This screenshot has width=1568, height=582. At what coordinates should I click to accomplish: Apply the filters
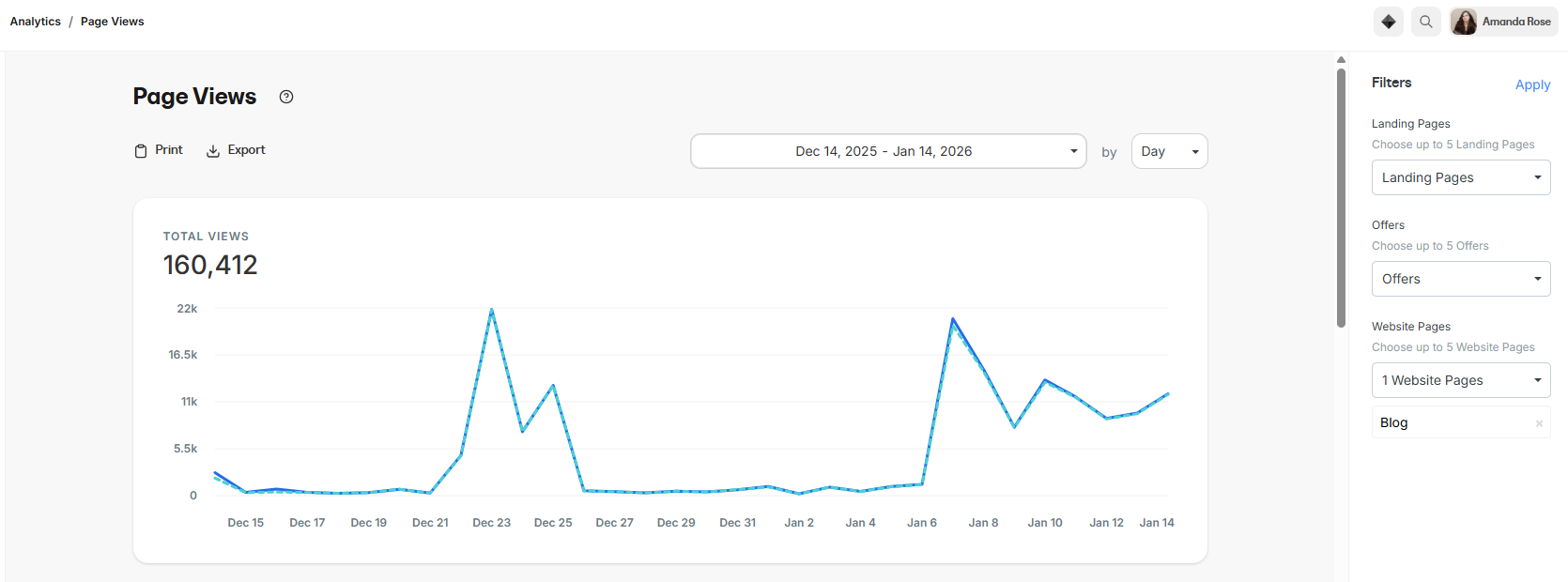tap(1532, 84)
